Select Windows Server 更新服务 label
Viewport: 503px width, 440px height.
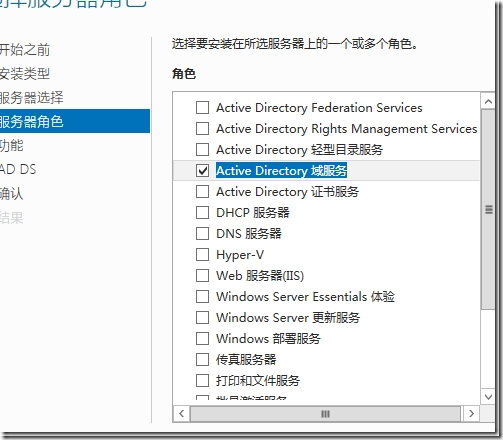click(288, 318)
